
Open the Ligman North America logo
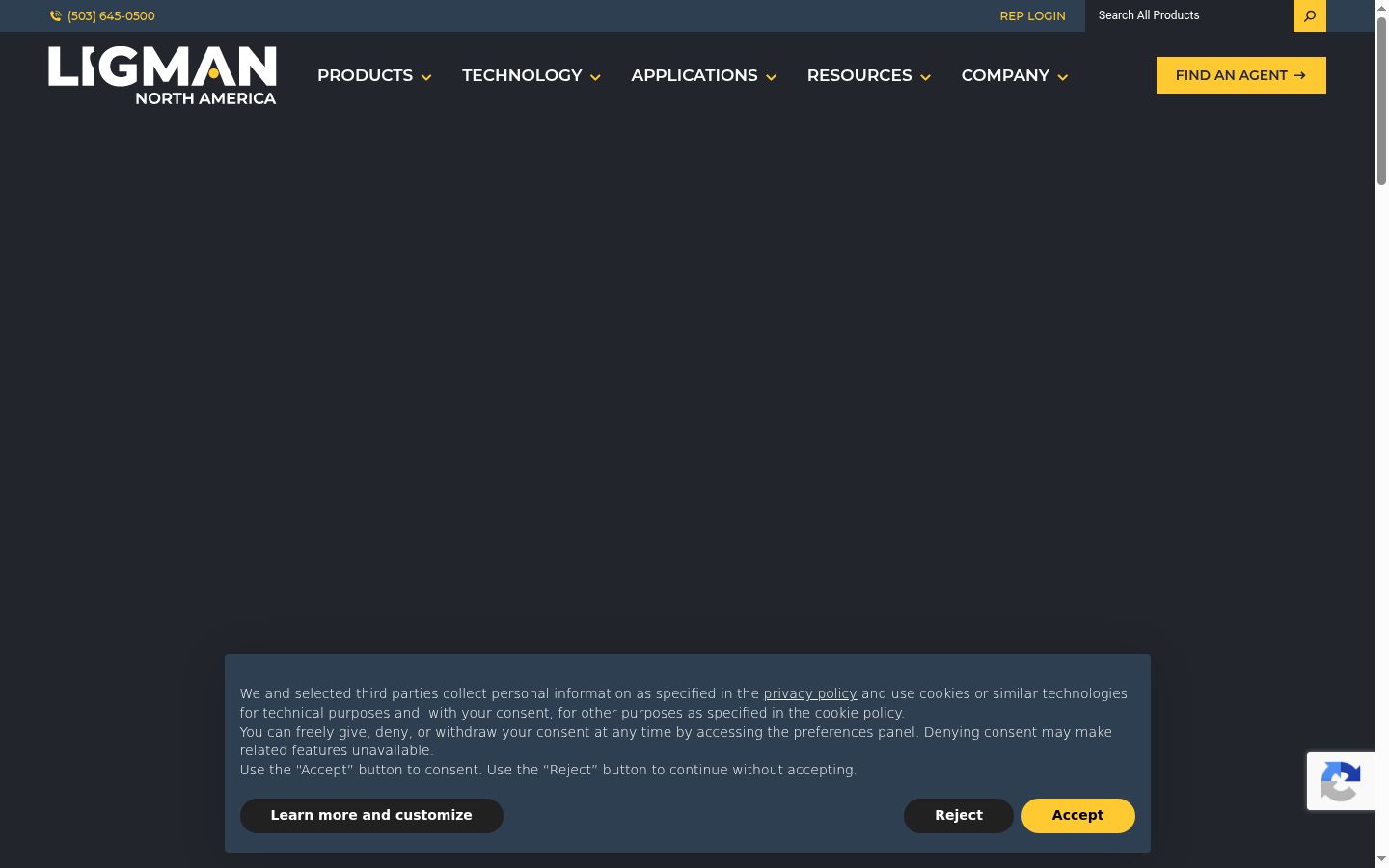(x=162, y=75)
